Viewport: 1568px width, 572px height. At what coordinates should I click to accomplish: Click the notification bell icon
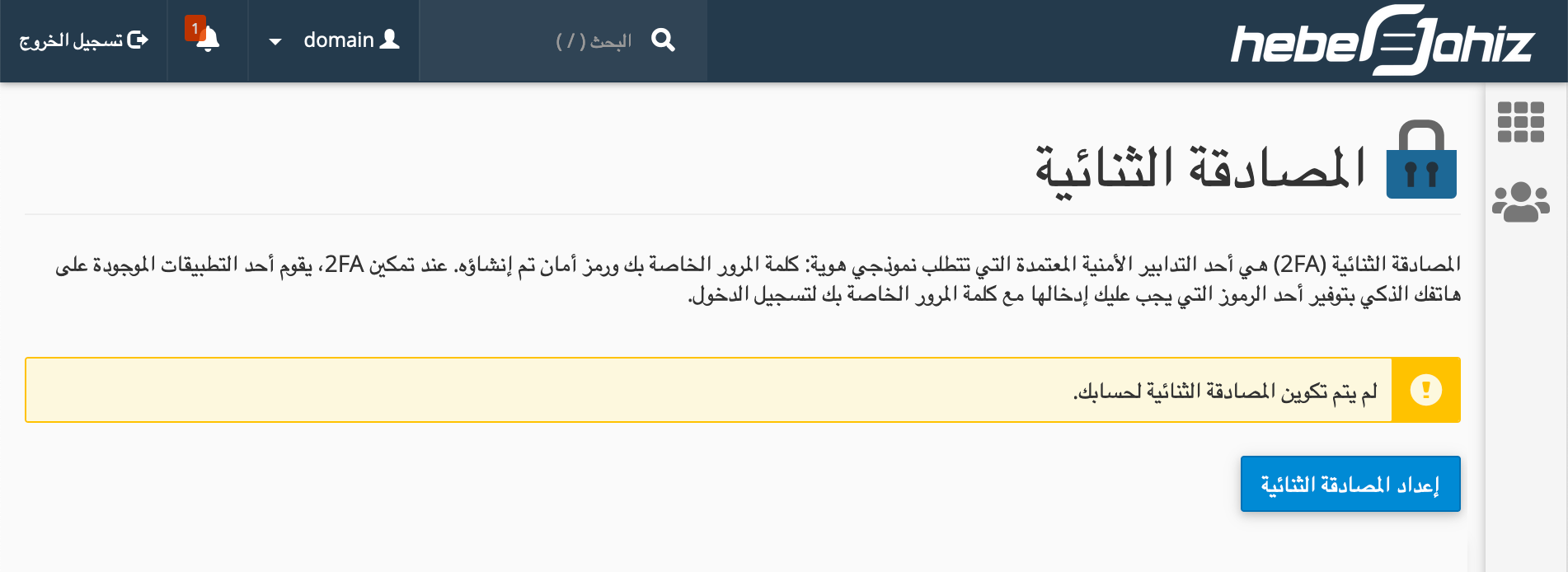click(208, 40)
